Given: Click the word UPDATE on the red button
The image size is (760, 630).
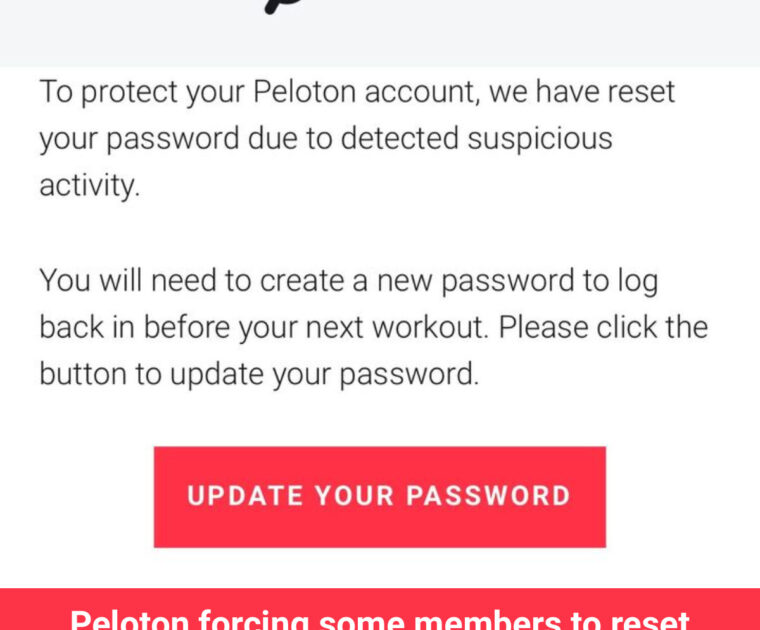Looking at the screenshot, I should tap(244, 496).
